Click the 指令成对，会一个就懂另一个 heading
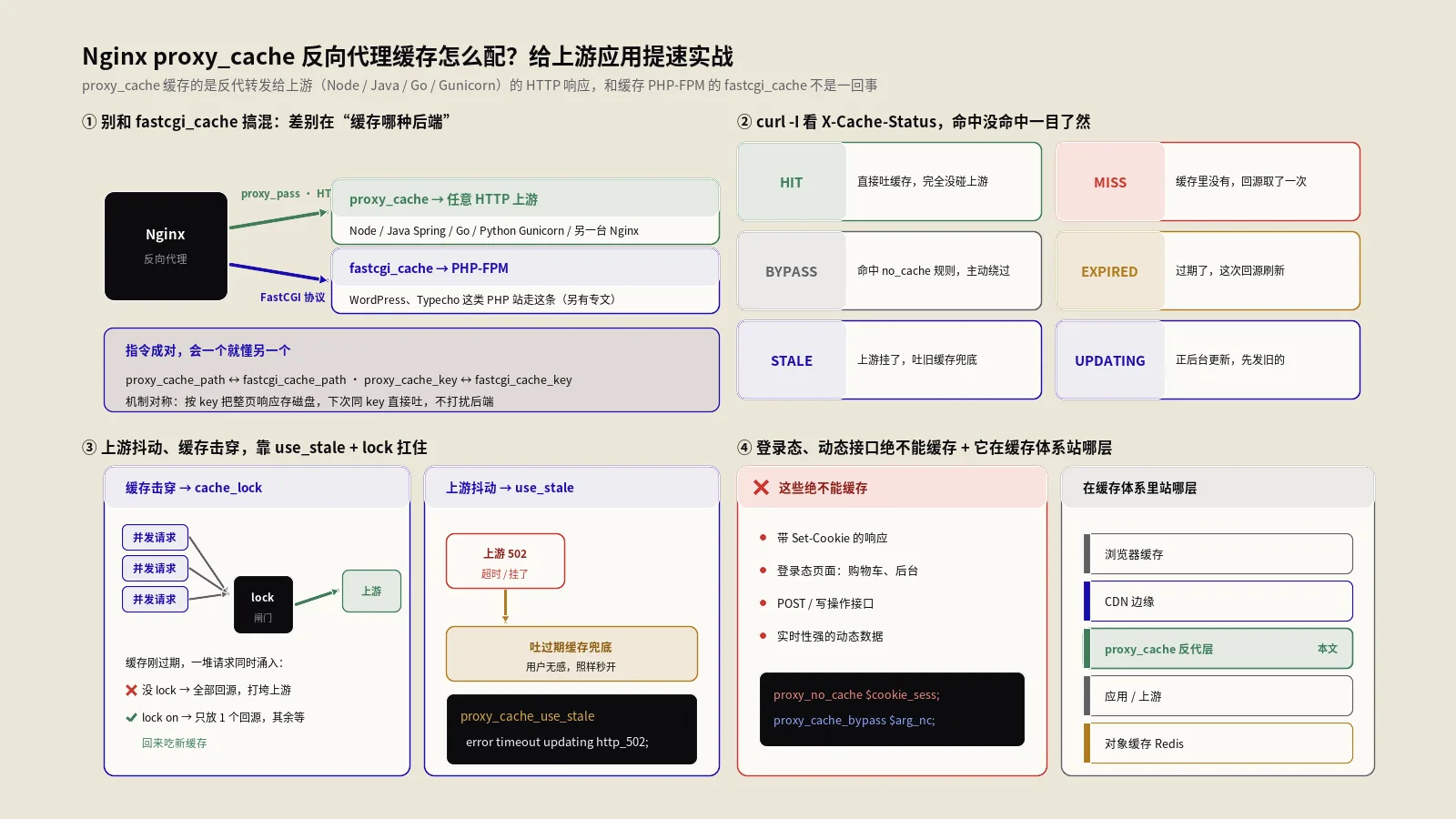 point(207,350)
